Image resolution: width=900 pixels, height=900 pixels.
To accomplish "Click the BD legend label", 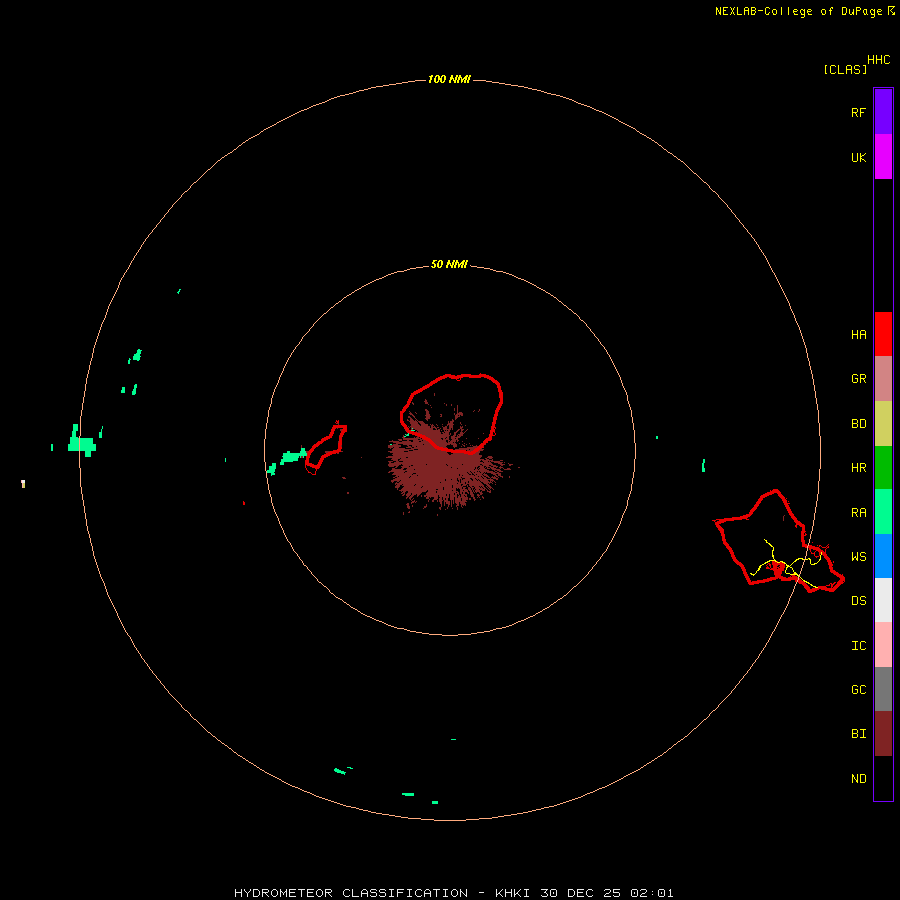I will [x=858, y=424].
